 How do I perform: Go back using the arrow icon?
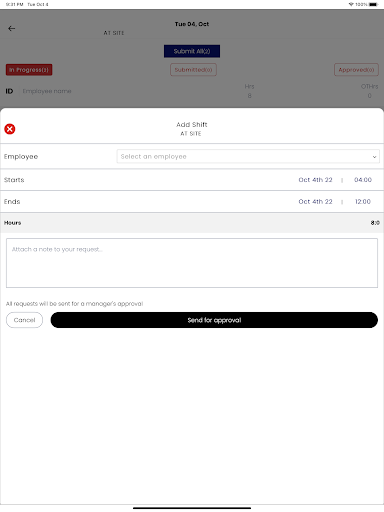coord(12,29)
